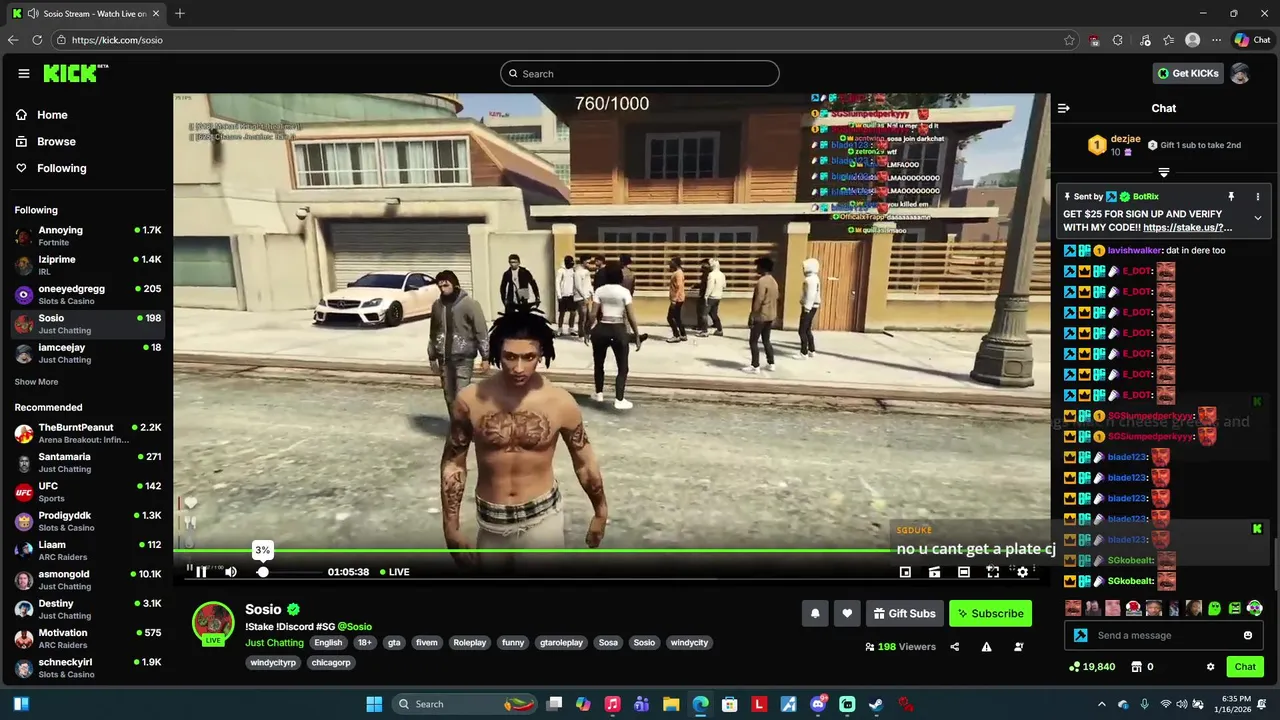This screenshot has width=1280, height=720.
Task: Send message with Chat button
Action: 1245,667
